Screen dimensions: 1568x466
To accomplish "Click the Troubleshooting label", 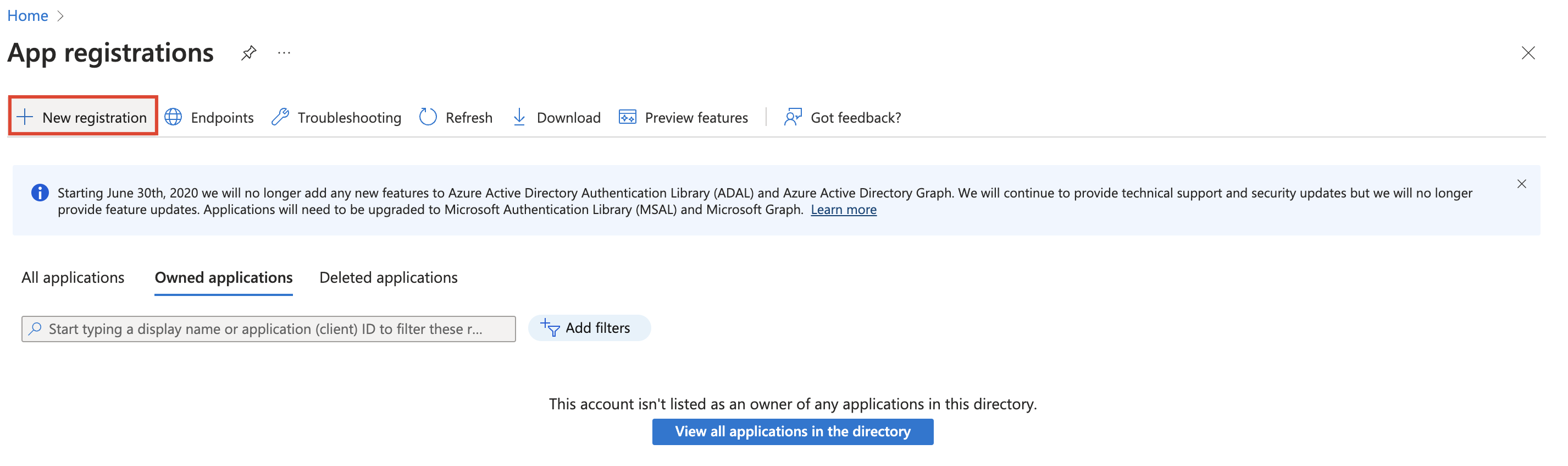I will click(350, 118).
